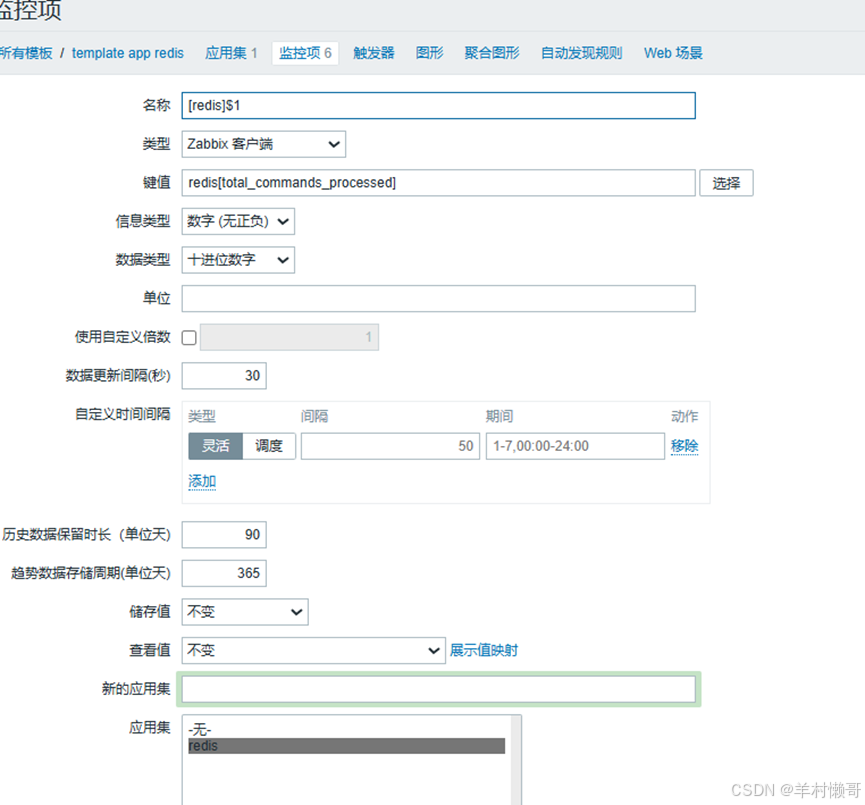This screenshot has width=865, height=805.
Task: Click the 添加 link under custom intervals
Action: pos(202,482)
